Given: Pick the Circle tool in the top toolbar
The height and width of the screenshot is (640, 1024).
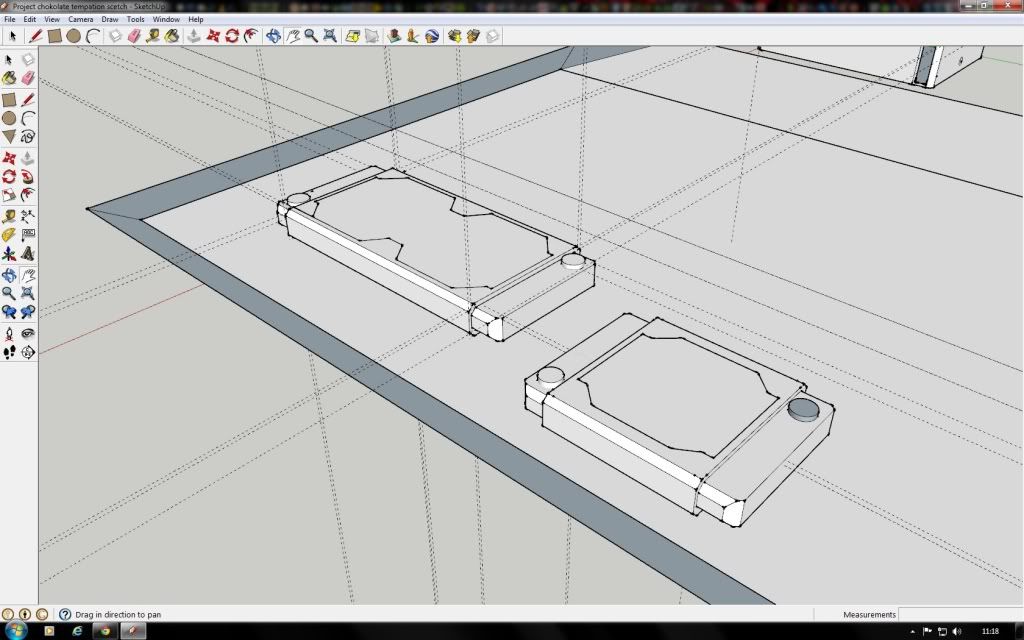Looking at the screenshot, I should [74, 36].
